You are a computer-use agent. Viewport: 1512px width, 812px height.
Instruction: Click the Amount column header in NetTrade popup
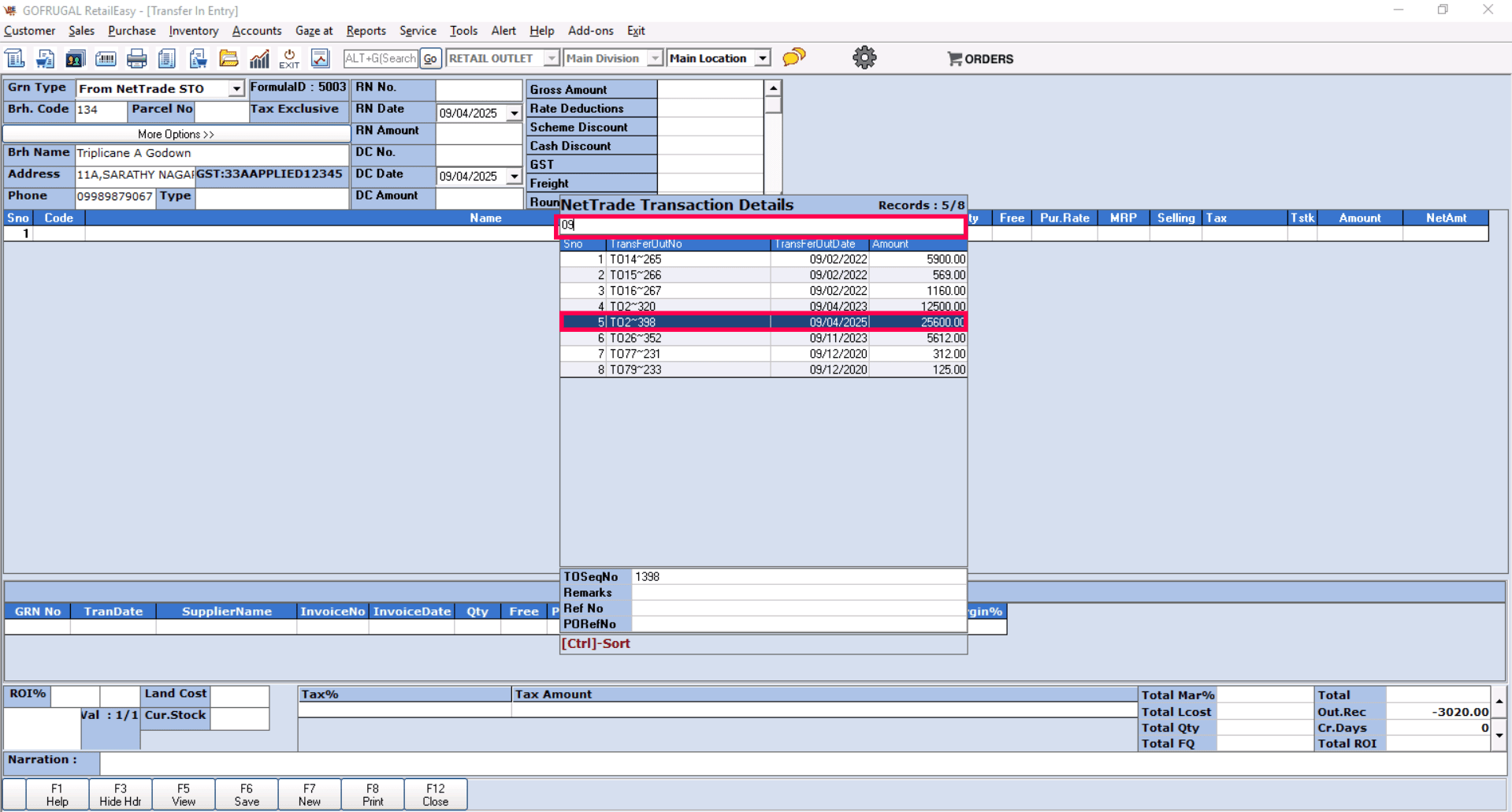click(x=918, y=244)
